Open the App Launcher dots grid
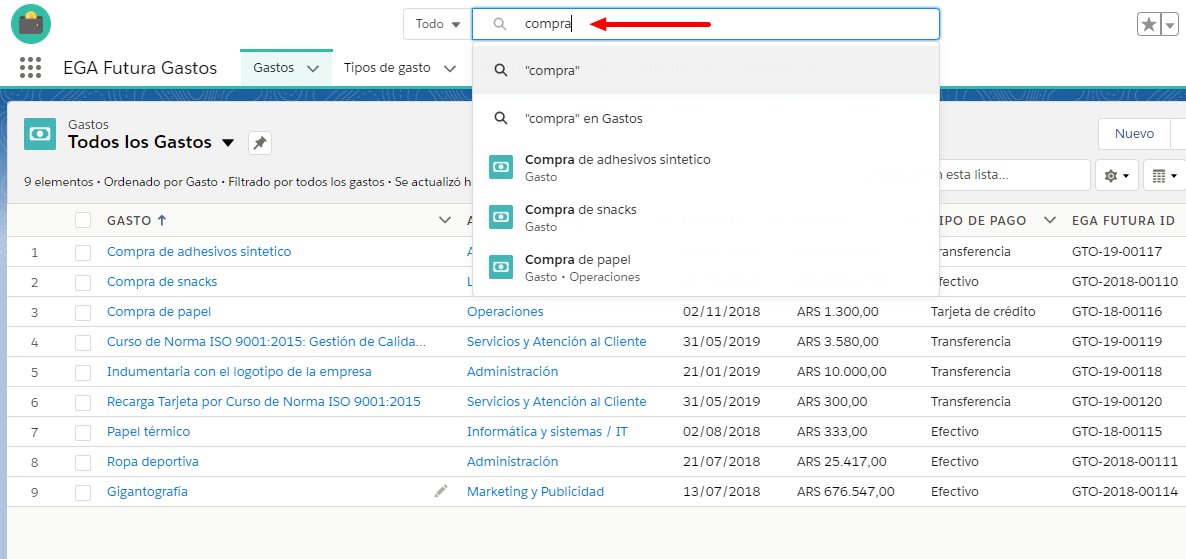The height and width of the screenshot is (559, 1186). (x=30, y=67)
